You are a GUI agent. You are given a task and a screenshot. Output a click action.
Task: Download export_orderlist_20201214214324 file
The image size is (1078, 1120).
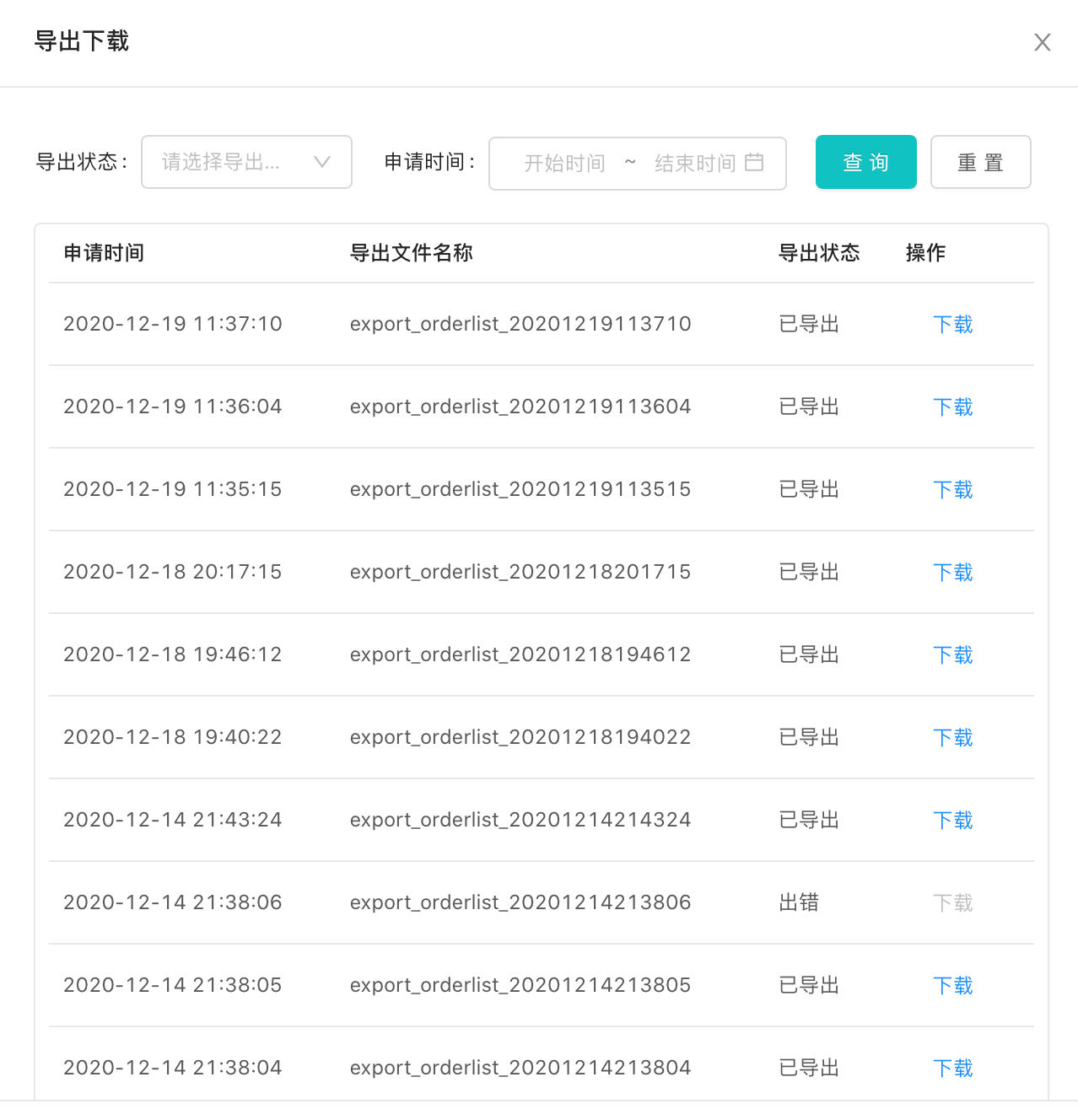952,821
